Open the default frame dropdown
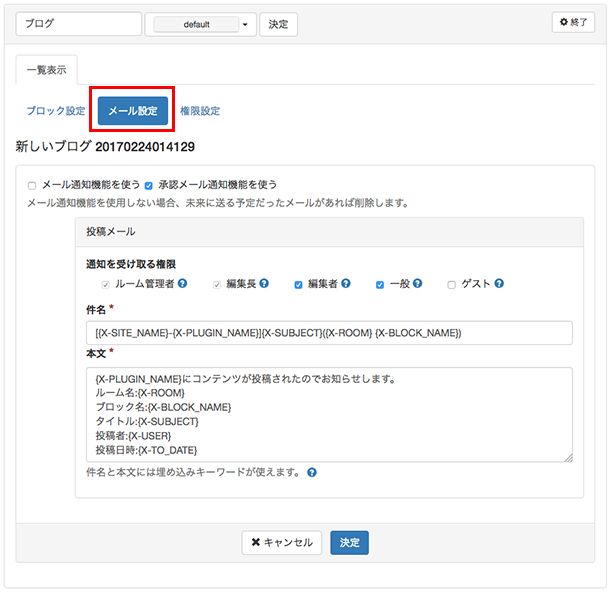 coord(200,24)
